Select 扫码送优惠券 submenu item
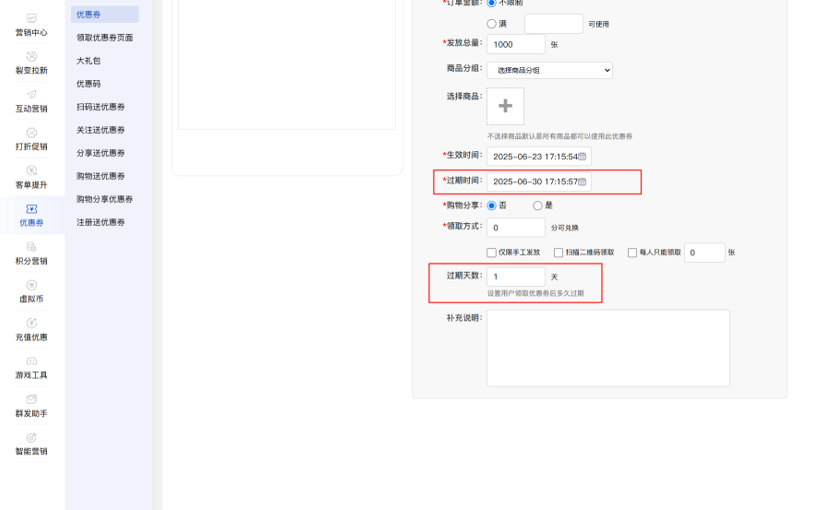Viewport: 832px width, 510px height. [101, 107]
